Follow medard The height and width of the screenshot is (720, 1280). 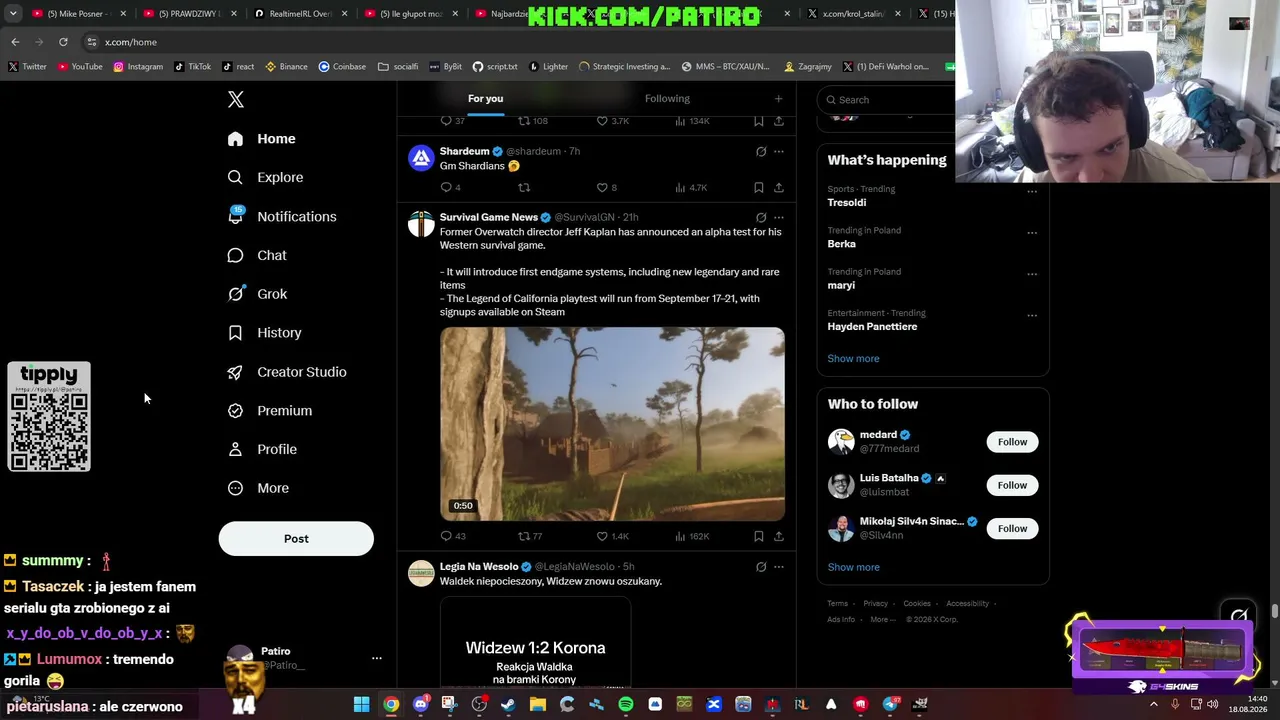(1012, 442)
